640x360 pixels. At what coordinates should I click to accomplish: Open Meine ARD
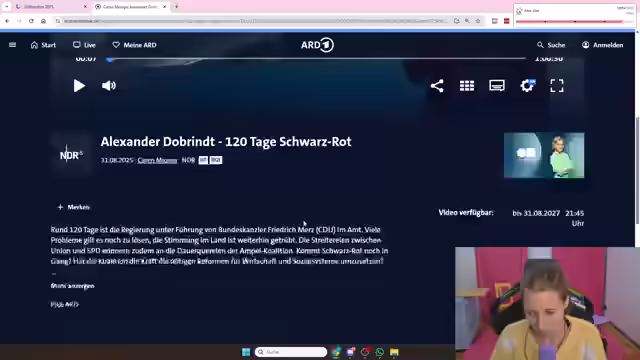tap(135, 45)
